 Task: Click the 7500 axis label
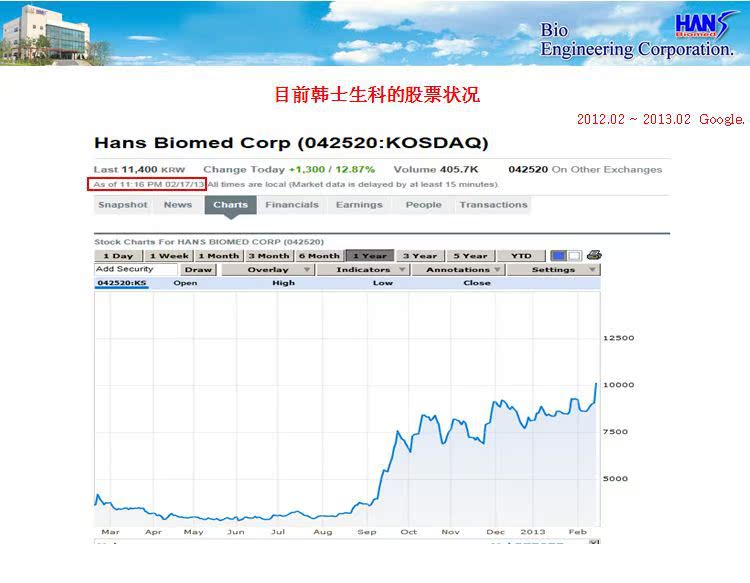point(615,432)
